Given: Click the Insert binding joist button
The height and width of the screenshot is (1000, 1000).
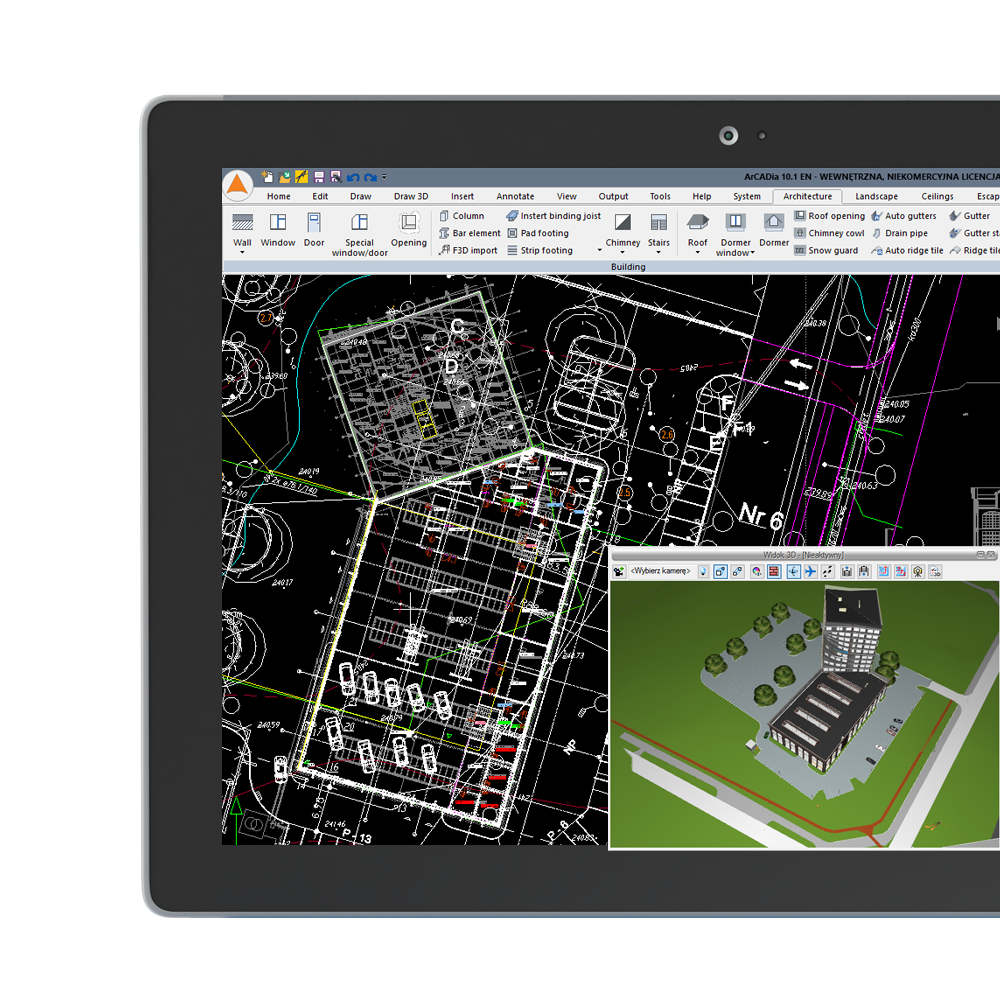Looking at the screenshot, I should (x=554, y=216).
